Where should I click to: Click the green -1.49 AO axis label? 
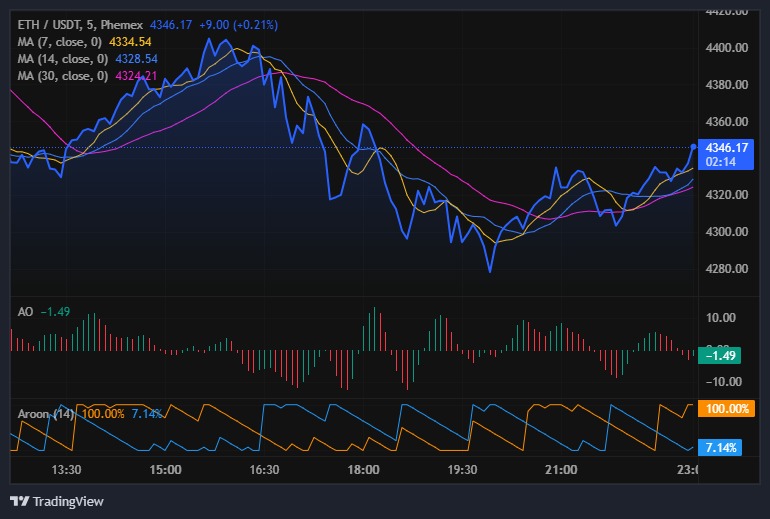[x=722, y=355]
